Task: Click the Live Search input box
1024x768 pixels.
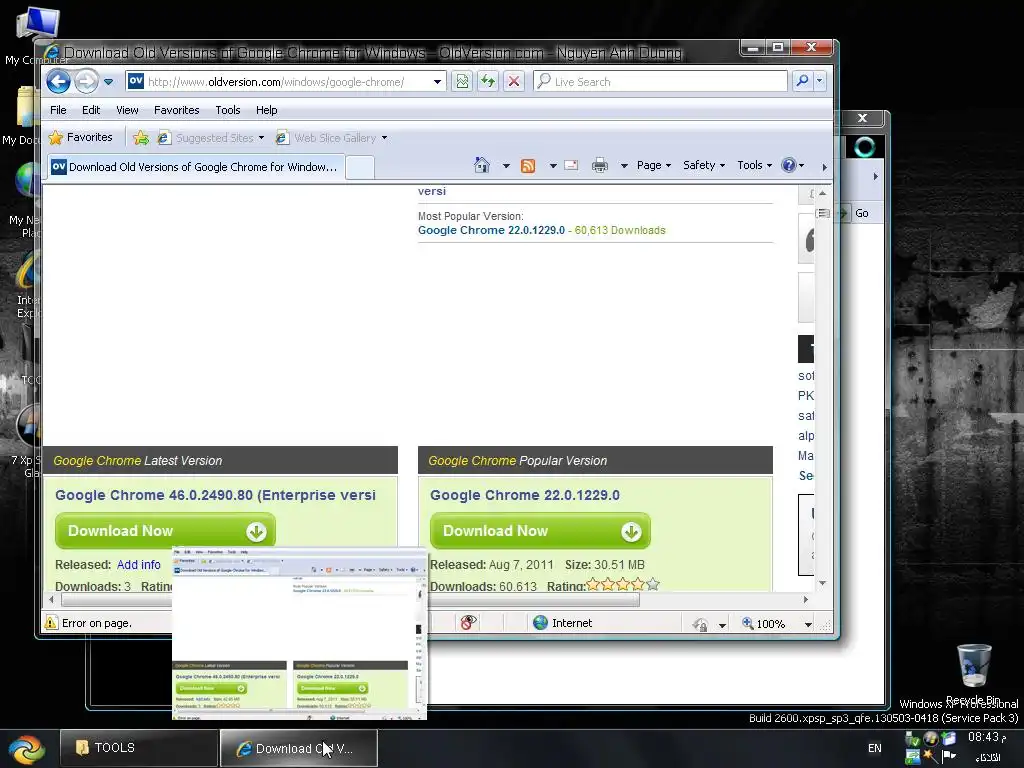Action: click(x=660, y=82)
